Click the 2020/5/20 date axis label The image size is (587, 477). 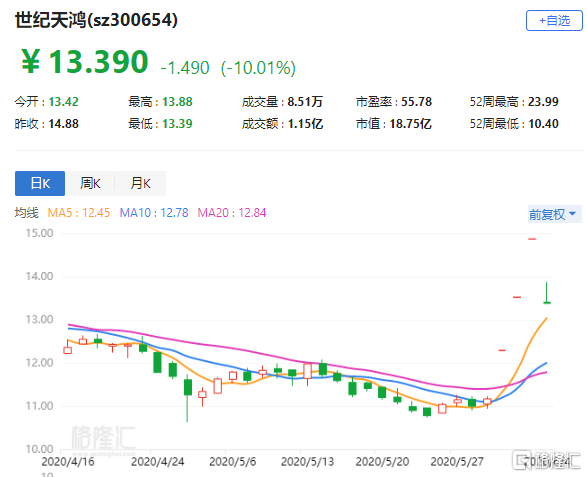[x=382, y=462]
